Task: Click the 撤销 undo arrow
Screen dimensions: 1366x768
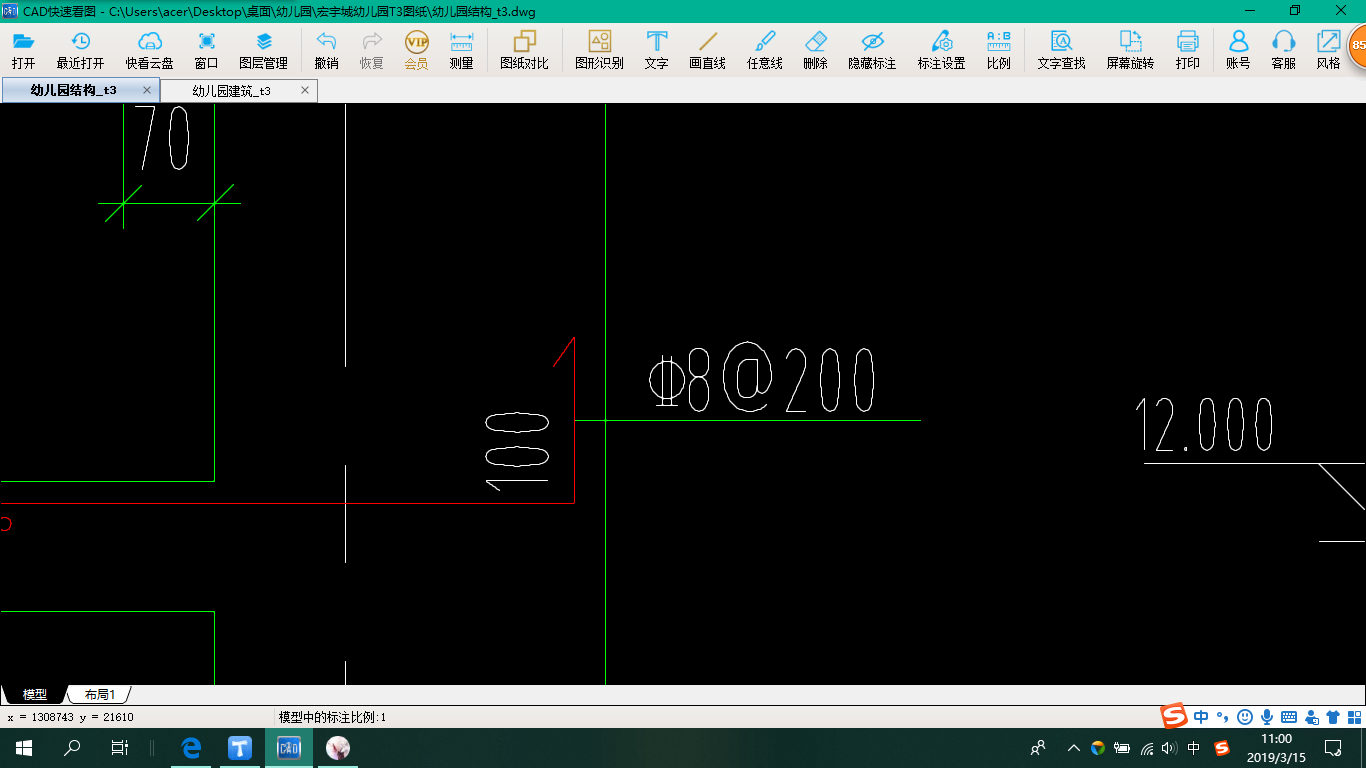Action: coord(326,50)
